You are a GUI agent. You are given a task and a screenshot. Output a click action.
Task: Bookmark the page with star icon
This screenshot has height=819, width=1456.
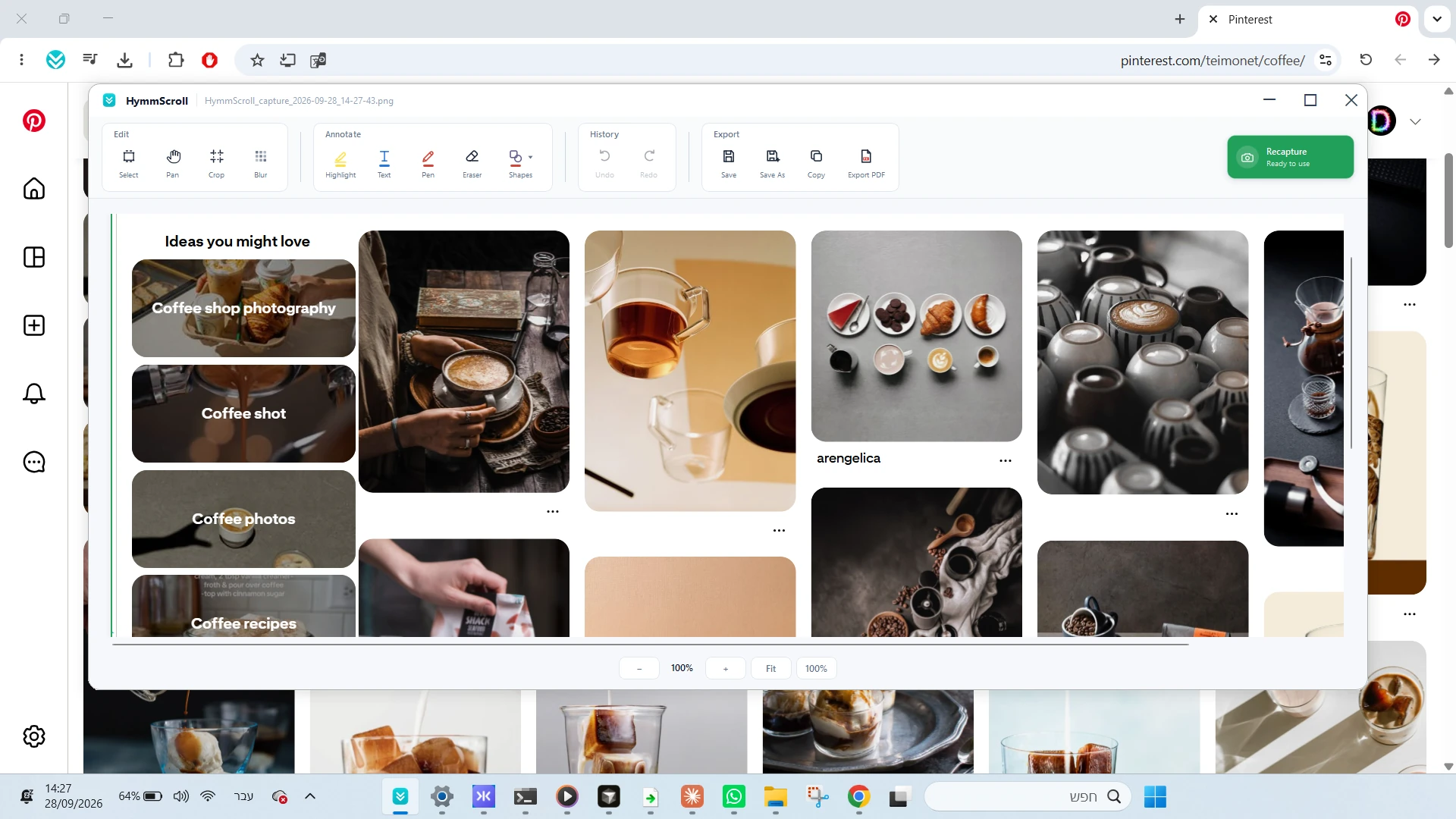coord(257,60)
